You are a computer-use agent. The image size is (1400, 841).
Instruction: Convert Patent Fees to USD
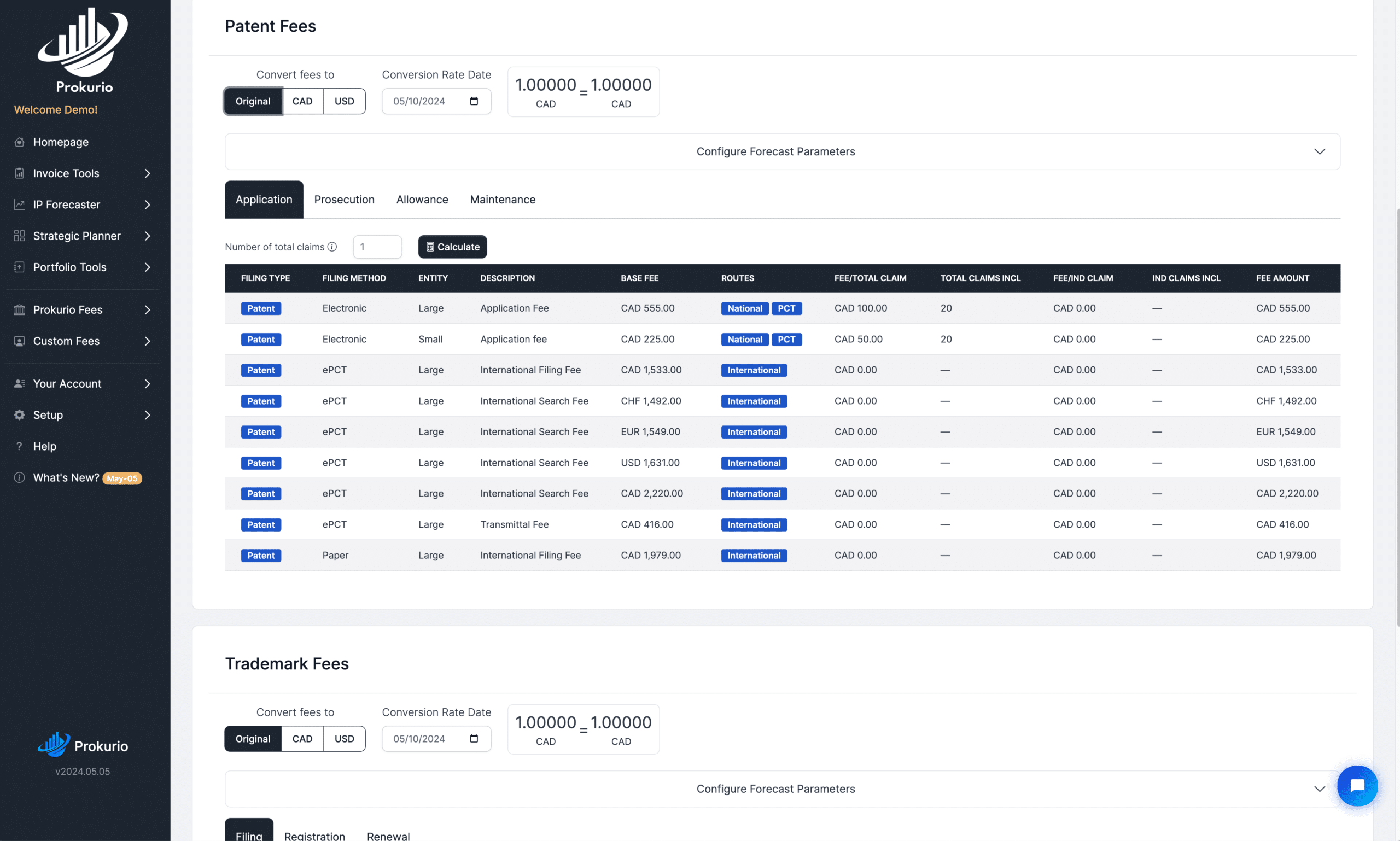coord(344,101)
